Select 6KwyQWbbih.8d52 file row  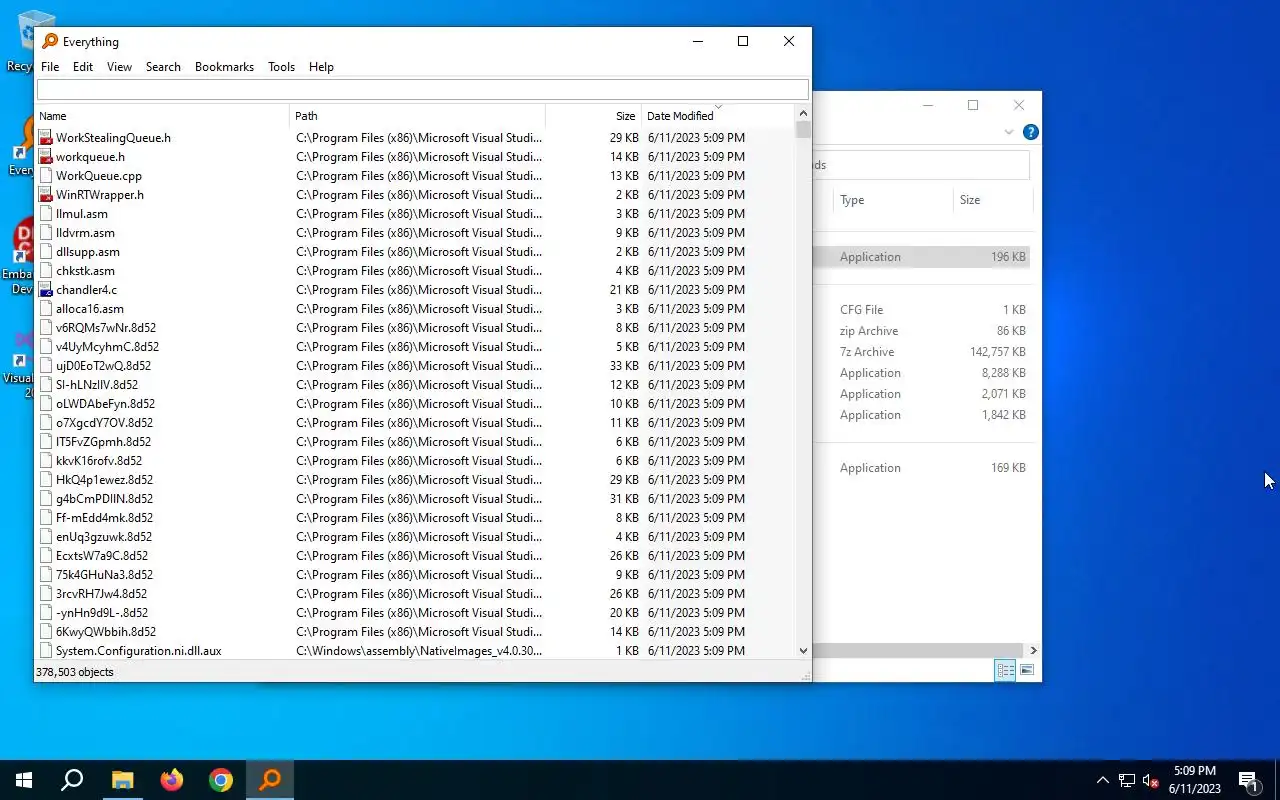[x=415, y=632]
